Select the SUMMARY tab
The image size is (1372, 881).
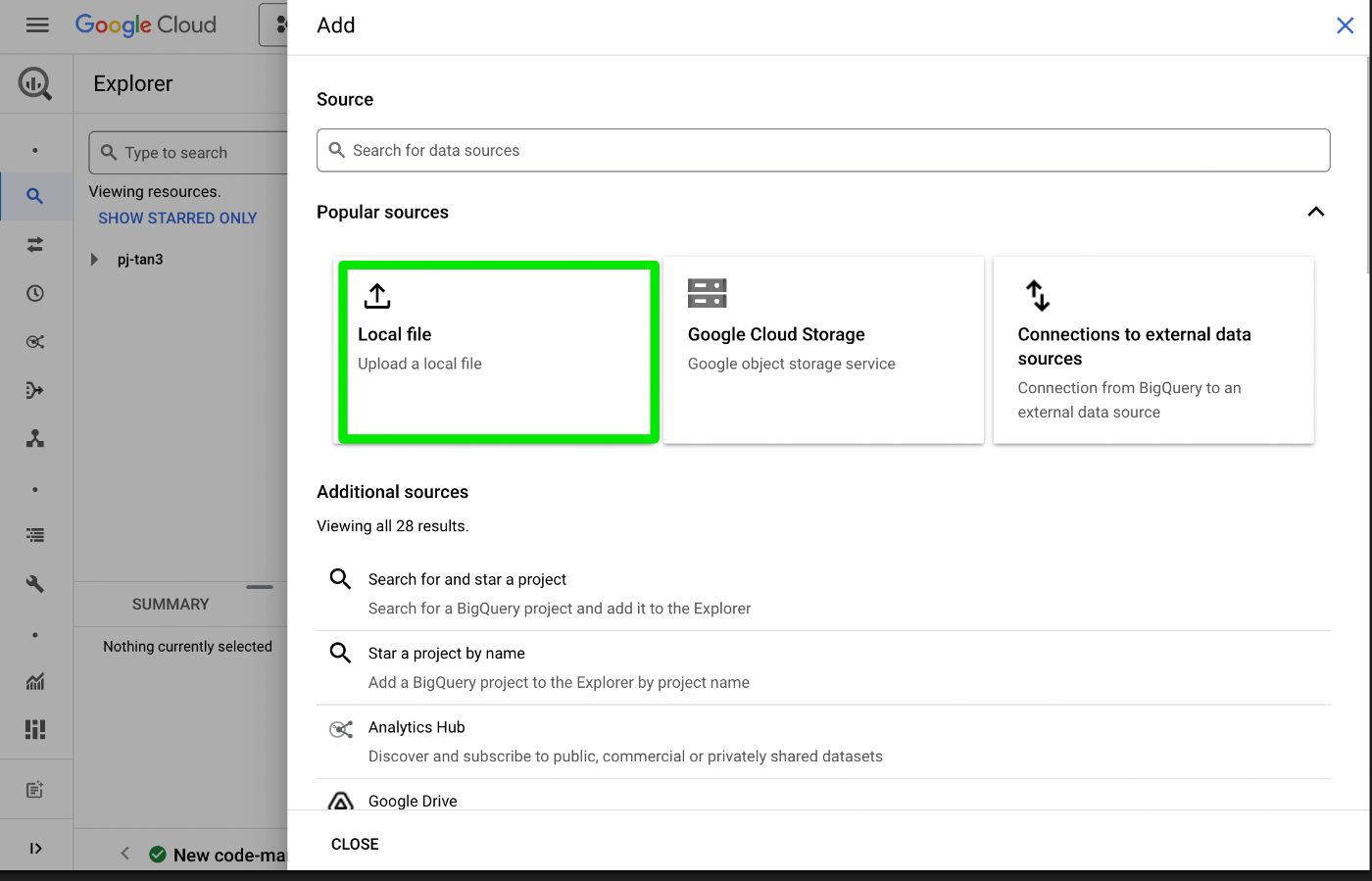(x=171, y=605)
